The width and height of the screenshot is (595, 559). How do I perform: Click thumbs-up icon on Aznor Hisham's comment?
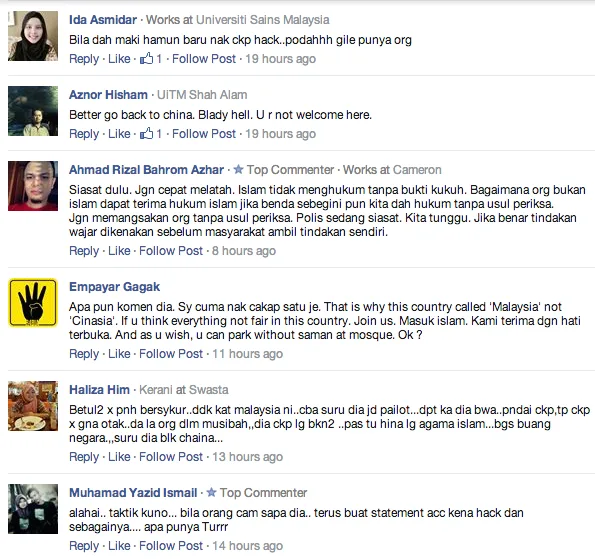146,133
